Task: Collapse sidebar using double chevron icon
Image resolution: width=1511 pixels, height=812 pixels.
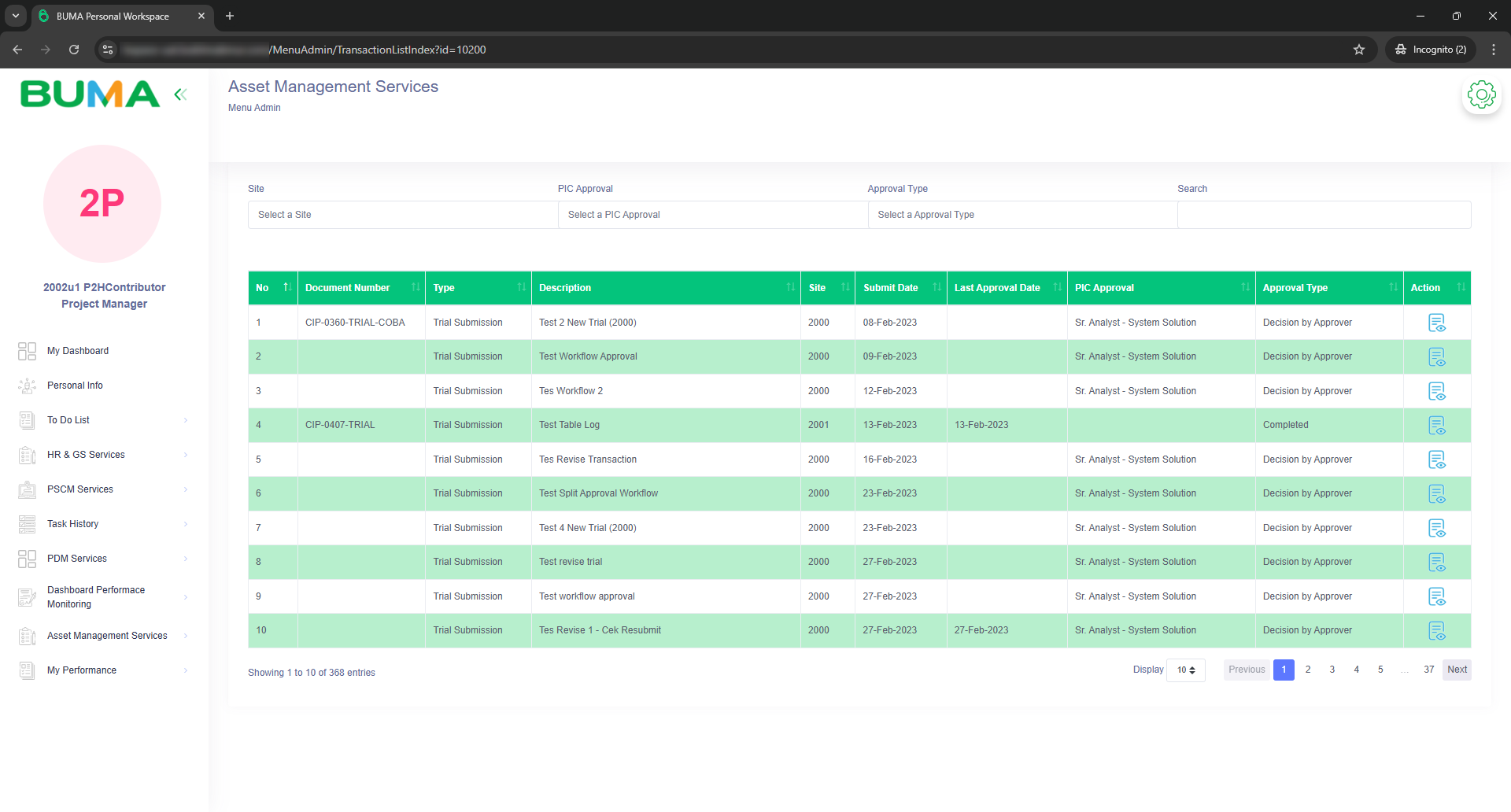Action: click(x=180, y=94)
